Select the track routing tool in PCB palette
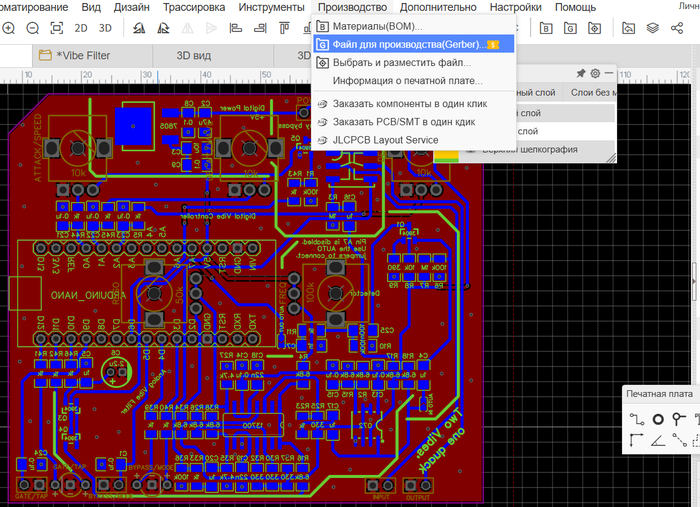 [637, 418]
